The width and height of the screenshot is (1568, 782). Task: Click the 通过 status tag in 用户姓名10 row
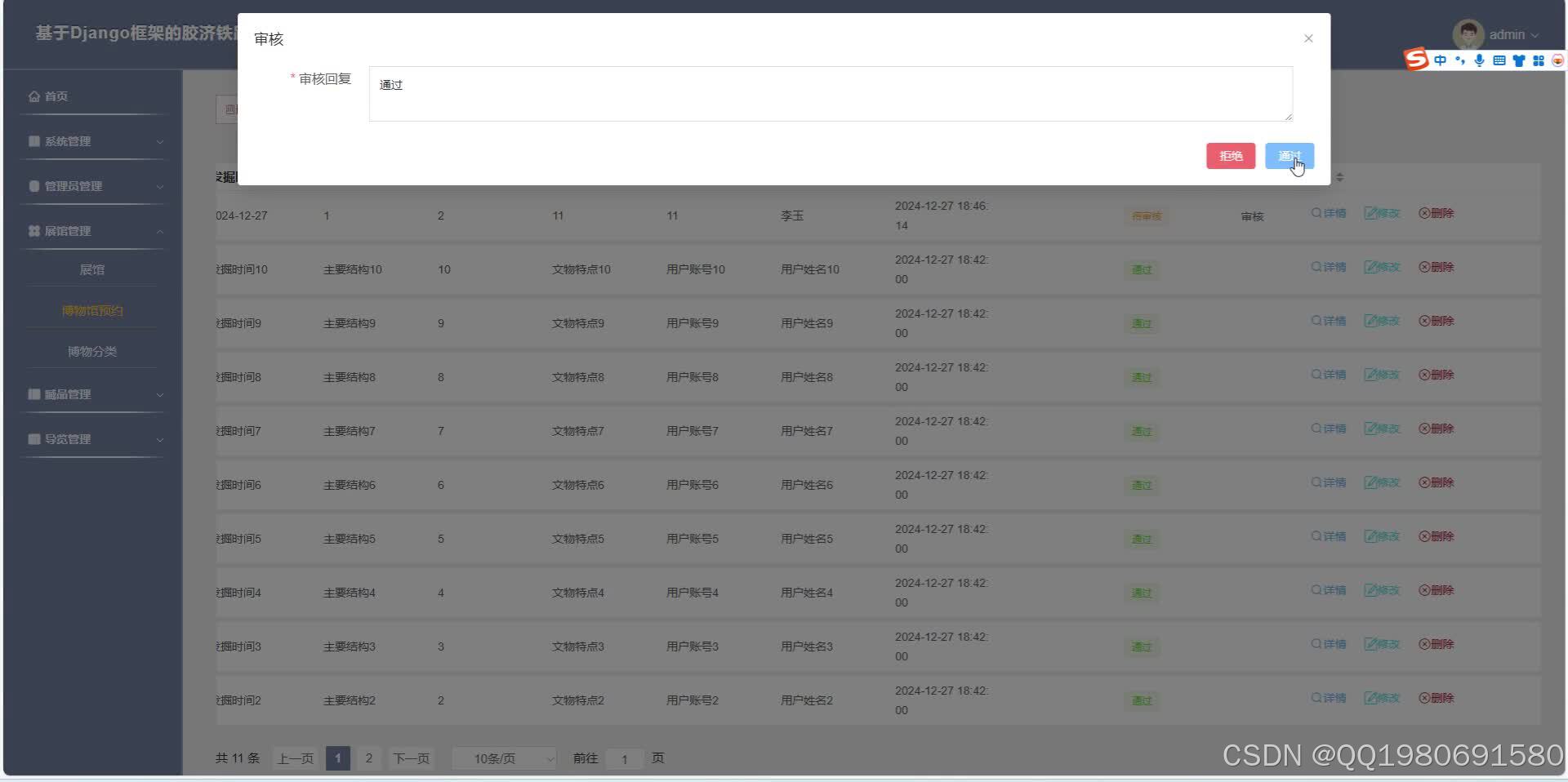pyautogui.click(x=1141, y=269)
